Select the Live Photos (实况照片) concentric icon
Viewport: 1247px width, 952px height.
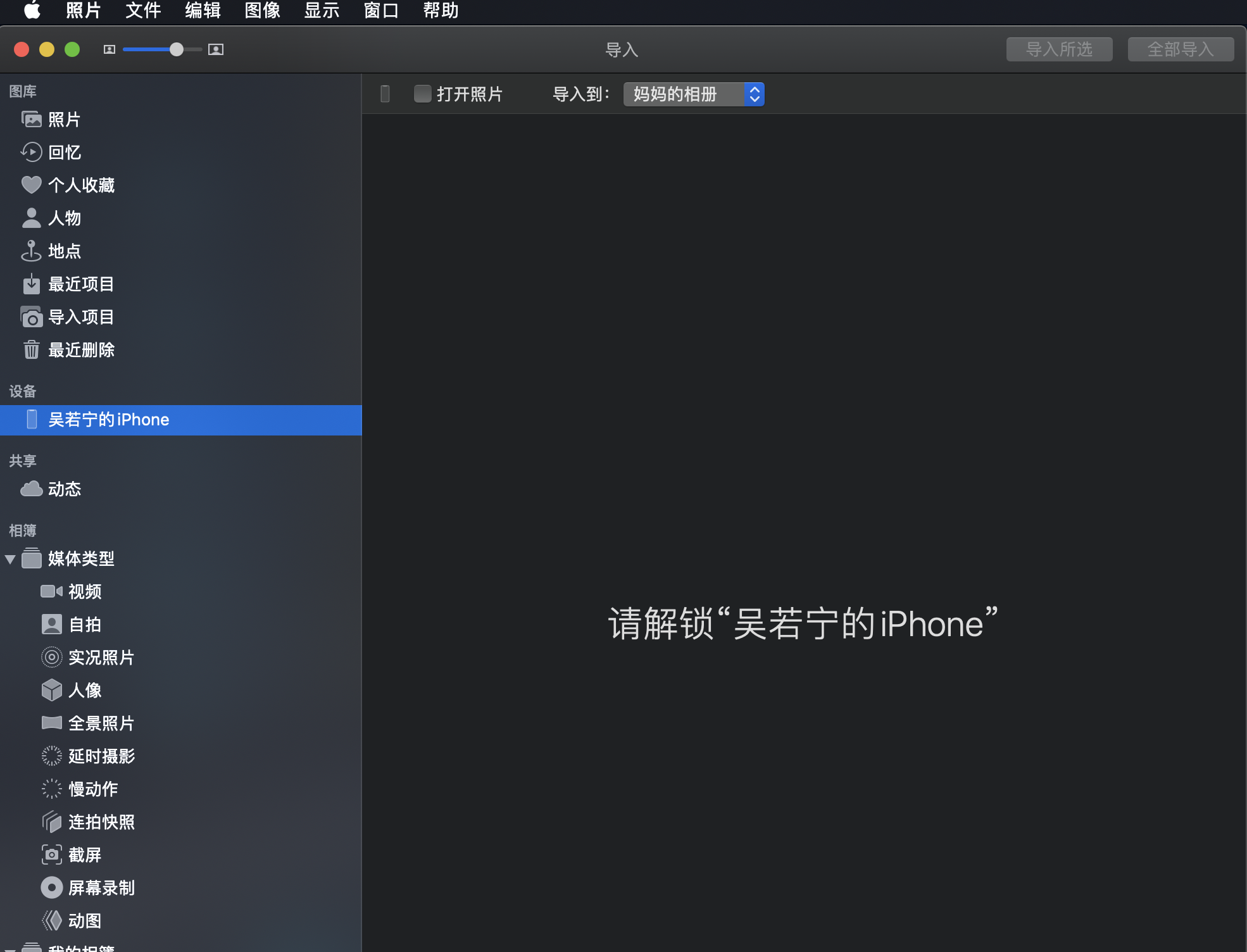pos(51,657)
